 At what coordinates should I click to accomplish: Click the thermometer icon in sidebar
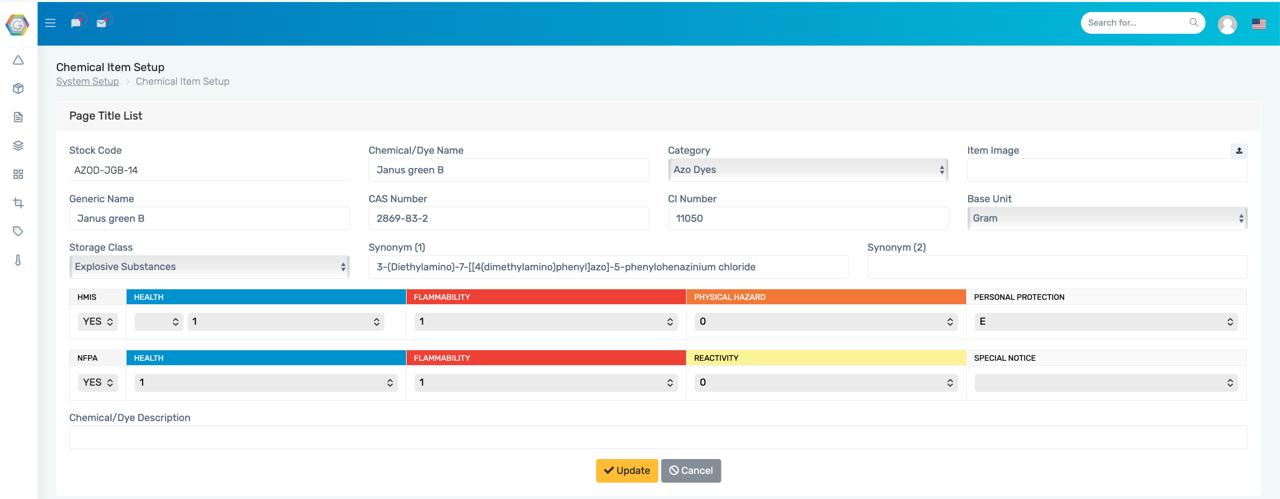point(18,260)
